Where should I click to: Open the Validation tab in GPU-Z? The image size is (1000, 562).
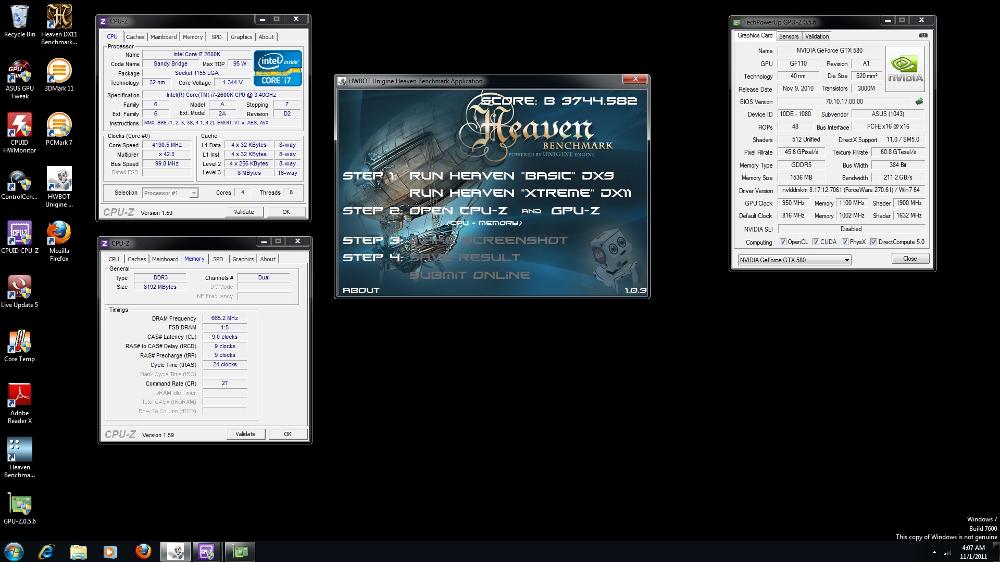817,36
